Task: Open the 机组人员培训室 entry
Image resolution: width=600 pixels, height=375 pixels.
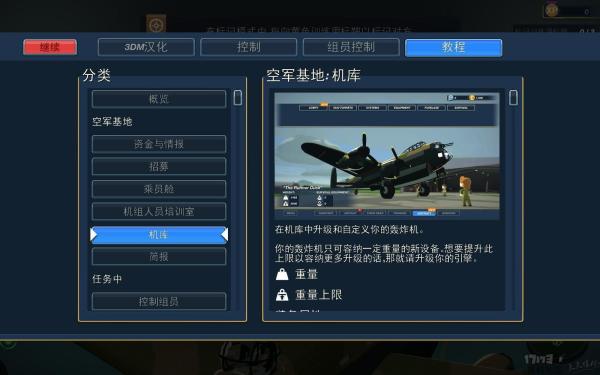Action: pos(159,212)
